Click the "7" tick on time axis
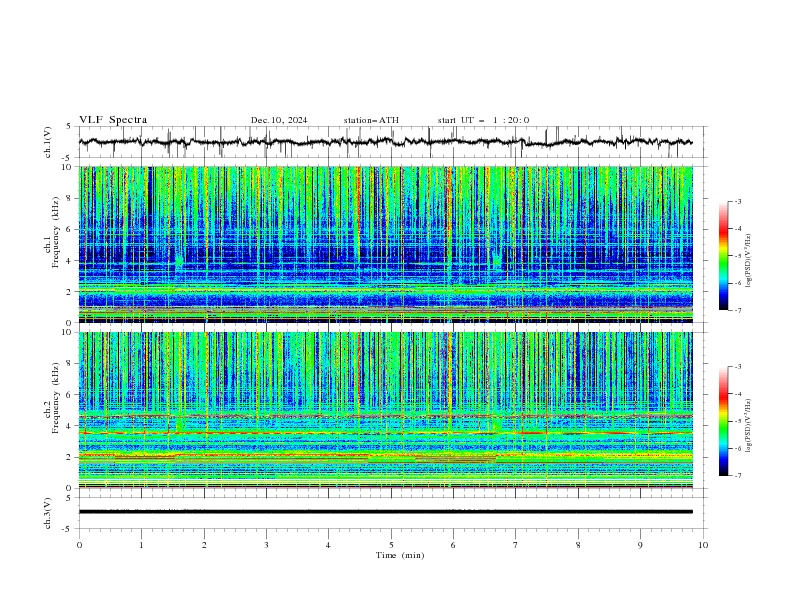Viewport: 792px width, 612px height. click(516, 545)
